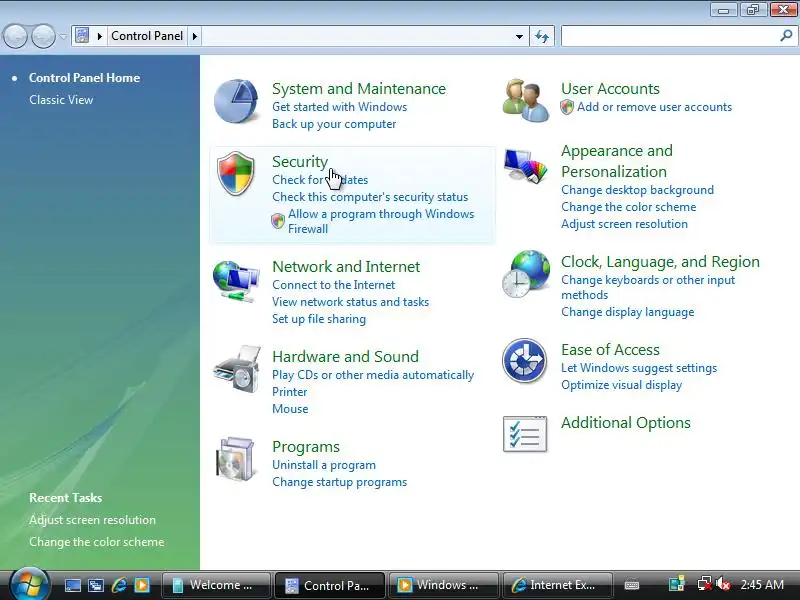Click the Security shield icon
The height and width of the screenshot is (600, 800).
(x=236, y=173)
